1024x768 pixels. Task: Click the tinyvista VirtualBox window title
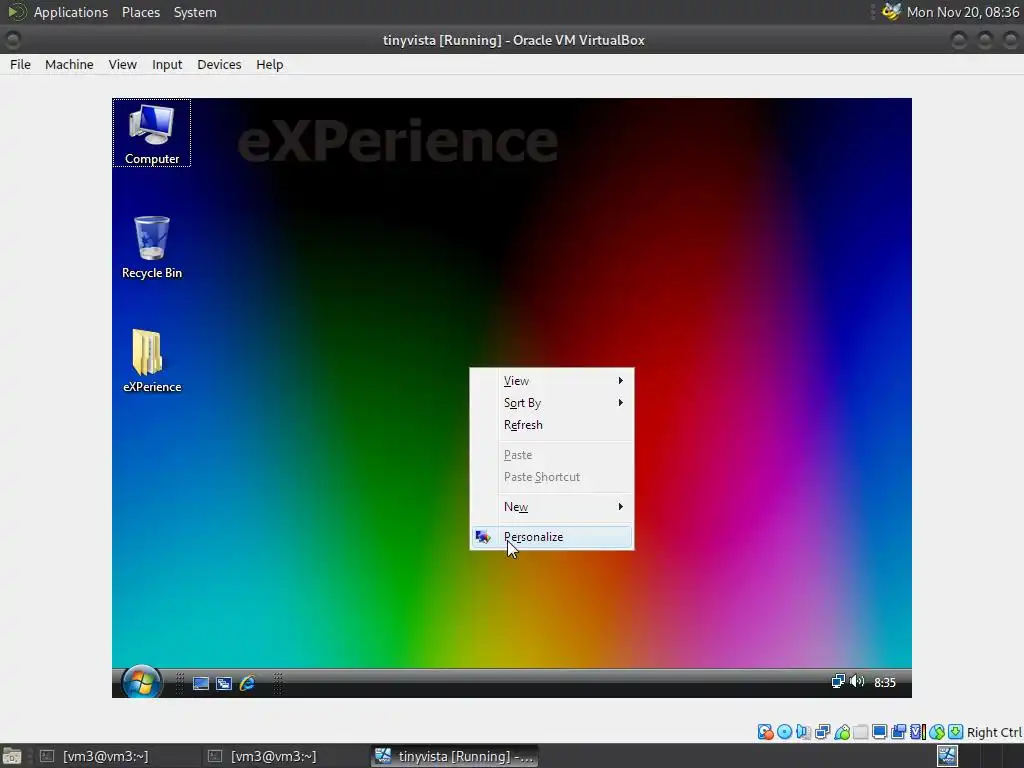tap(513, 40)
